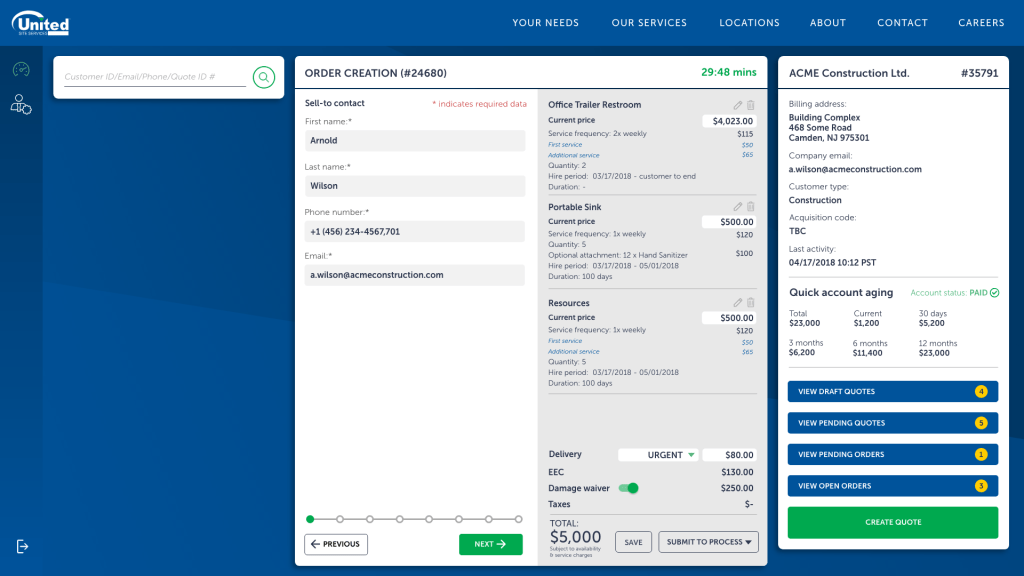Screen dimensions: 1024x576
Task: Click the Create Quote button
Action: click(892, 522)
